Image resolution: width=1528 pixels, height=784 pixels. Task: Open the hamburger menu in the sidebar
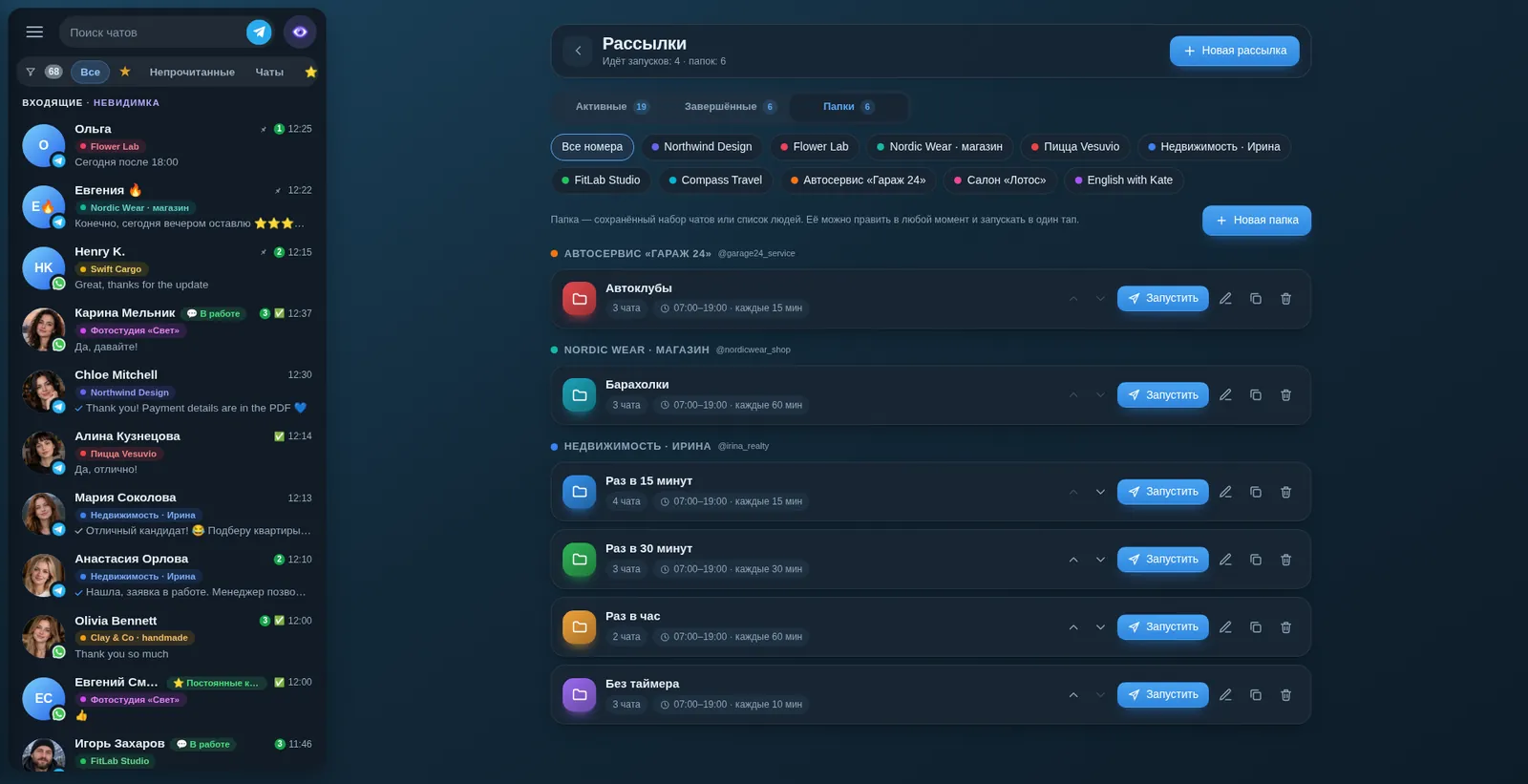pos(34,32)
